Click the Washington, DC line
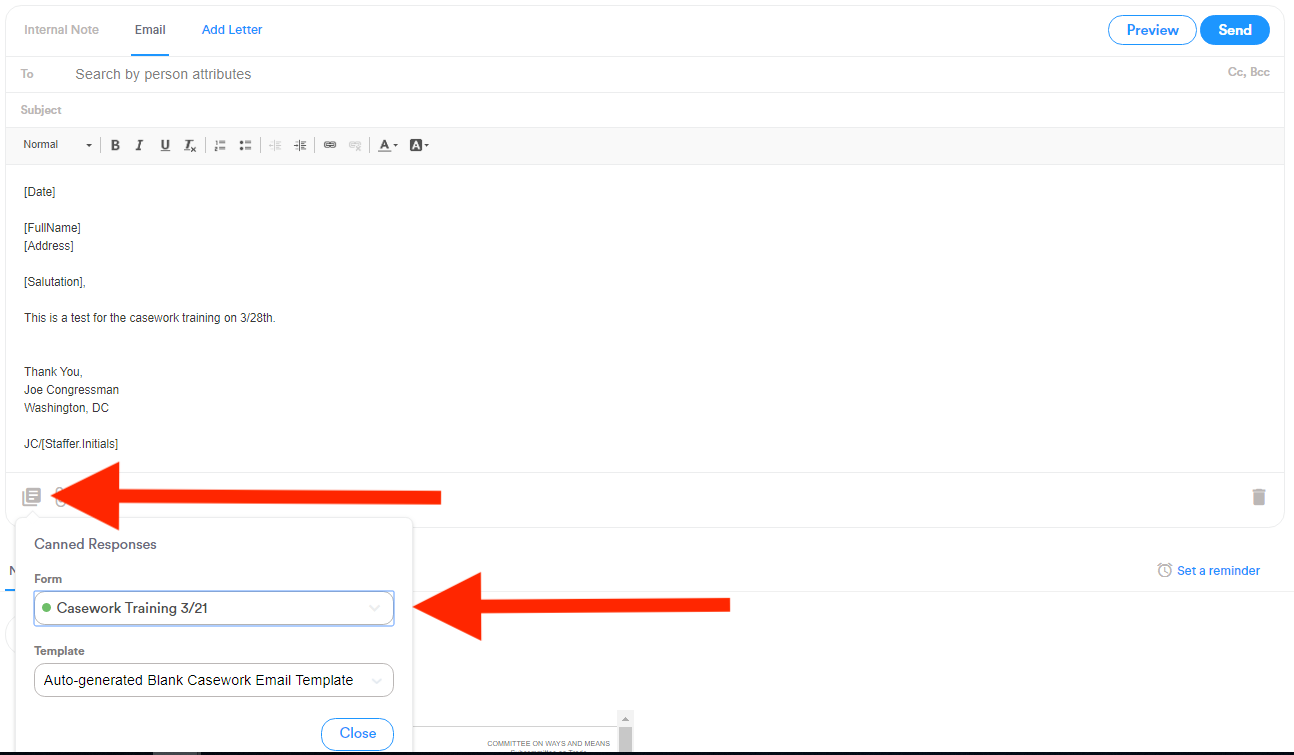The width and height of the screenshot is (1294, 755). coord(67,408)
